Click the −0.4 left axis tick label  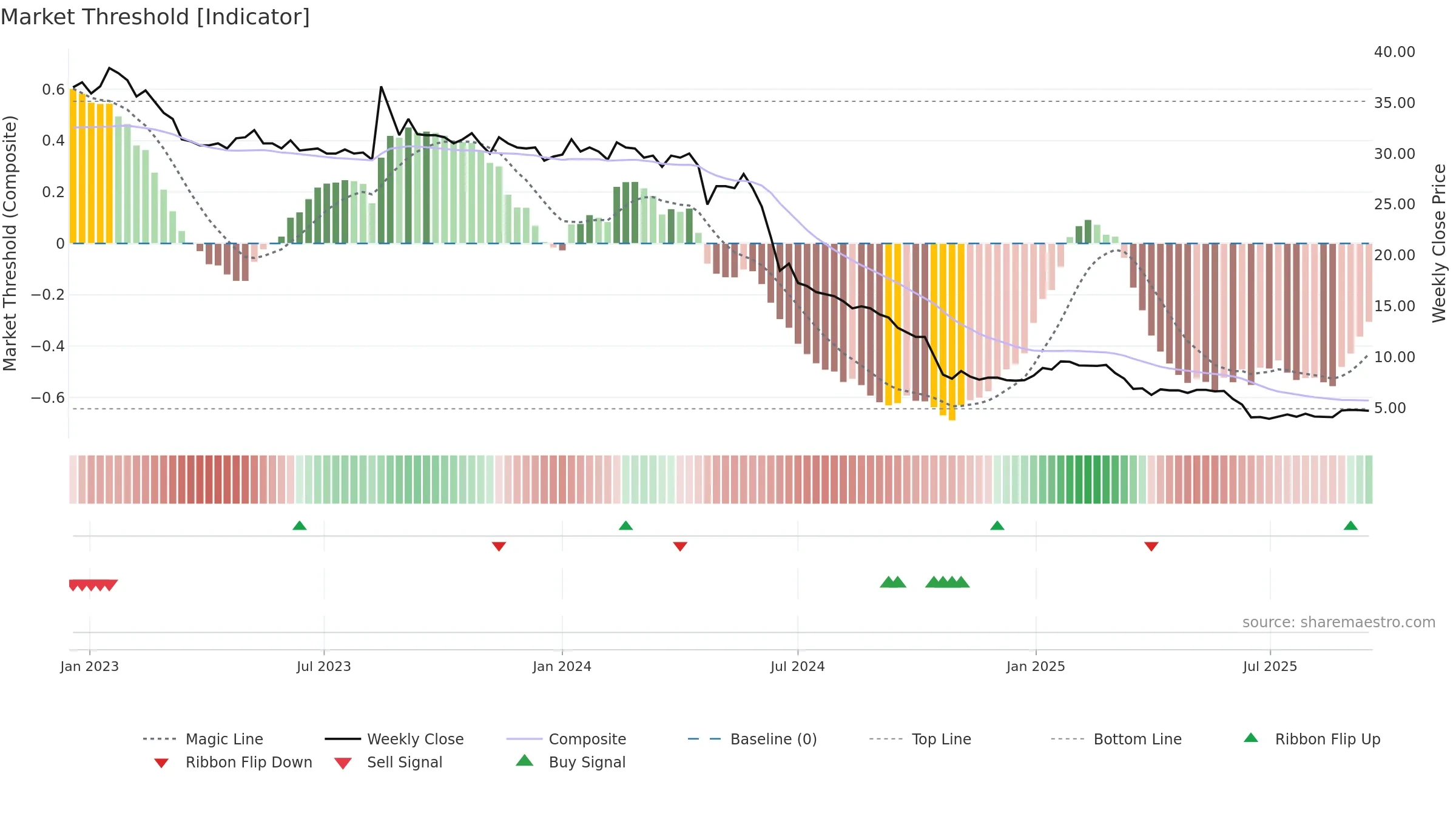click(x=48, y=346)
